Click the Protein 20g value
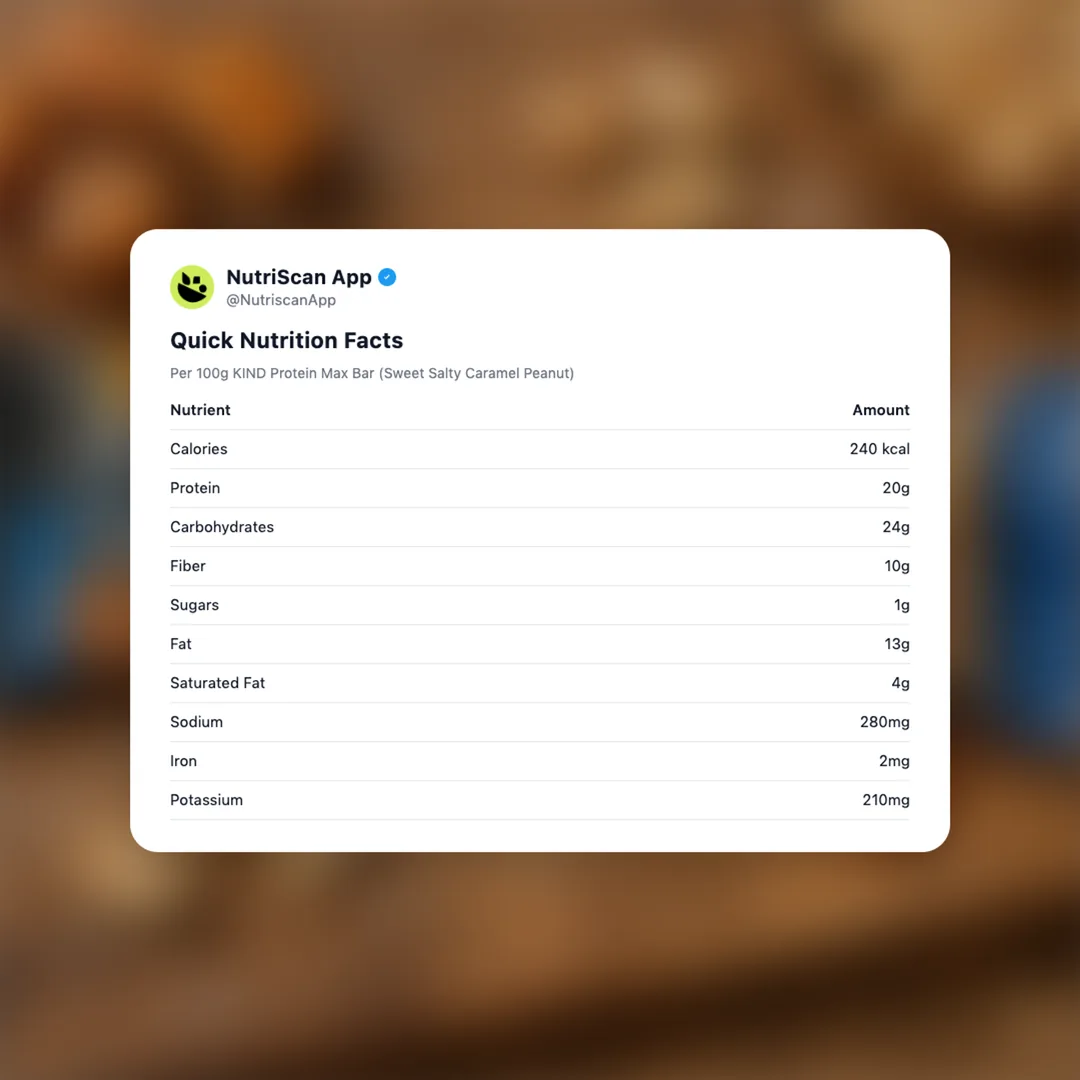This screenshot has width=1080, height=1080. point(895,488)
